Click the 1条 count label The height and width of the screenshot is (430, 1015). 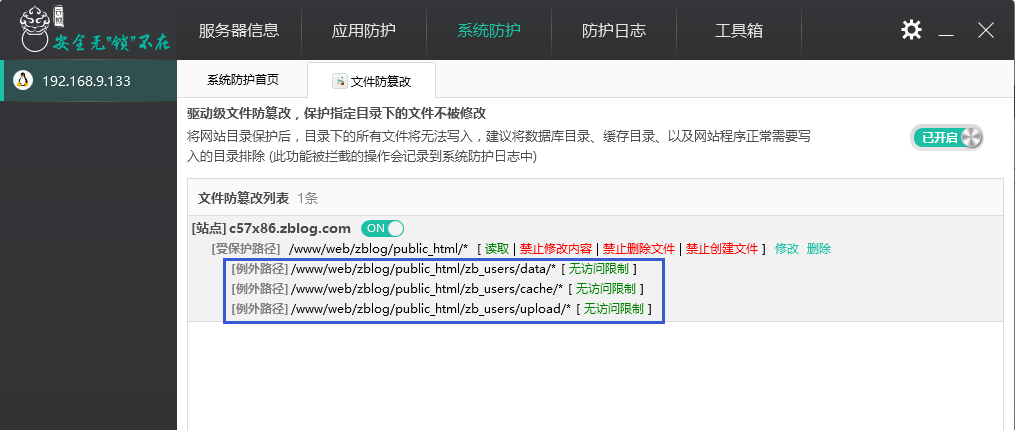click(x=307, y=198)
